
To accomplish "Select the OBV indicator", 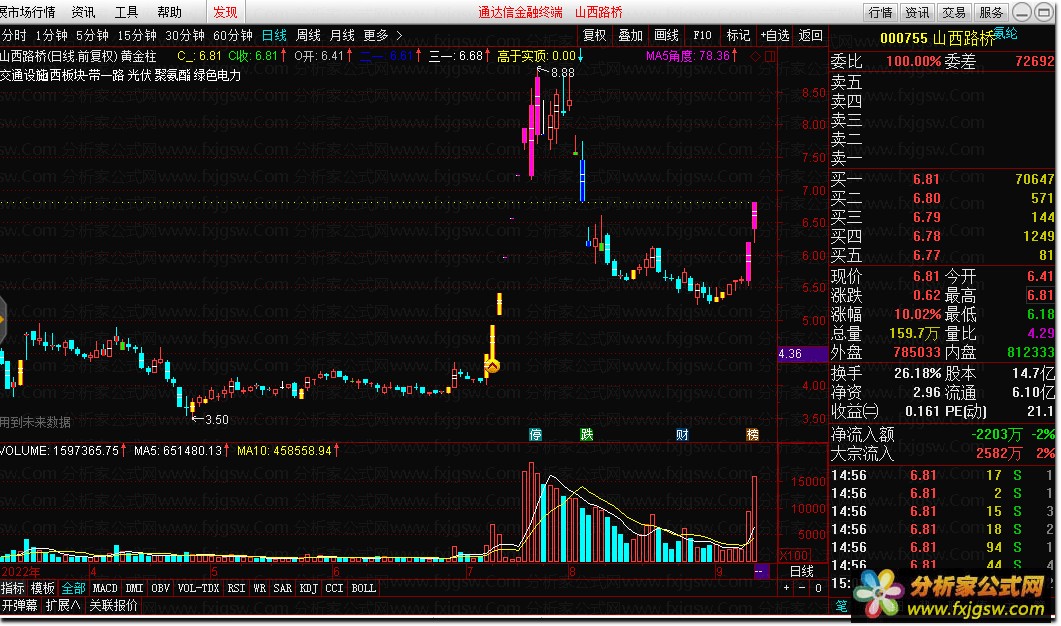I will coord(160,588).
